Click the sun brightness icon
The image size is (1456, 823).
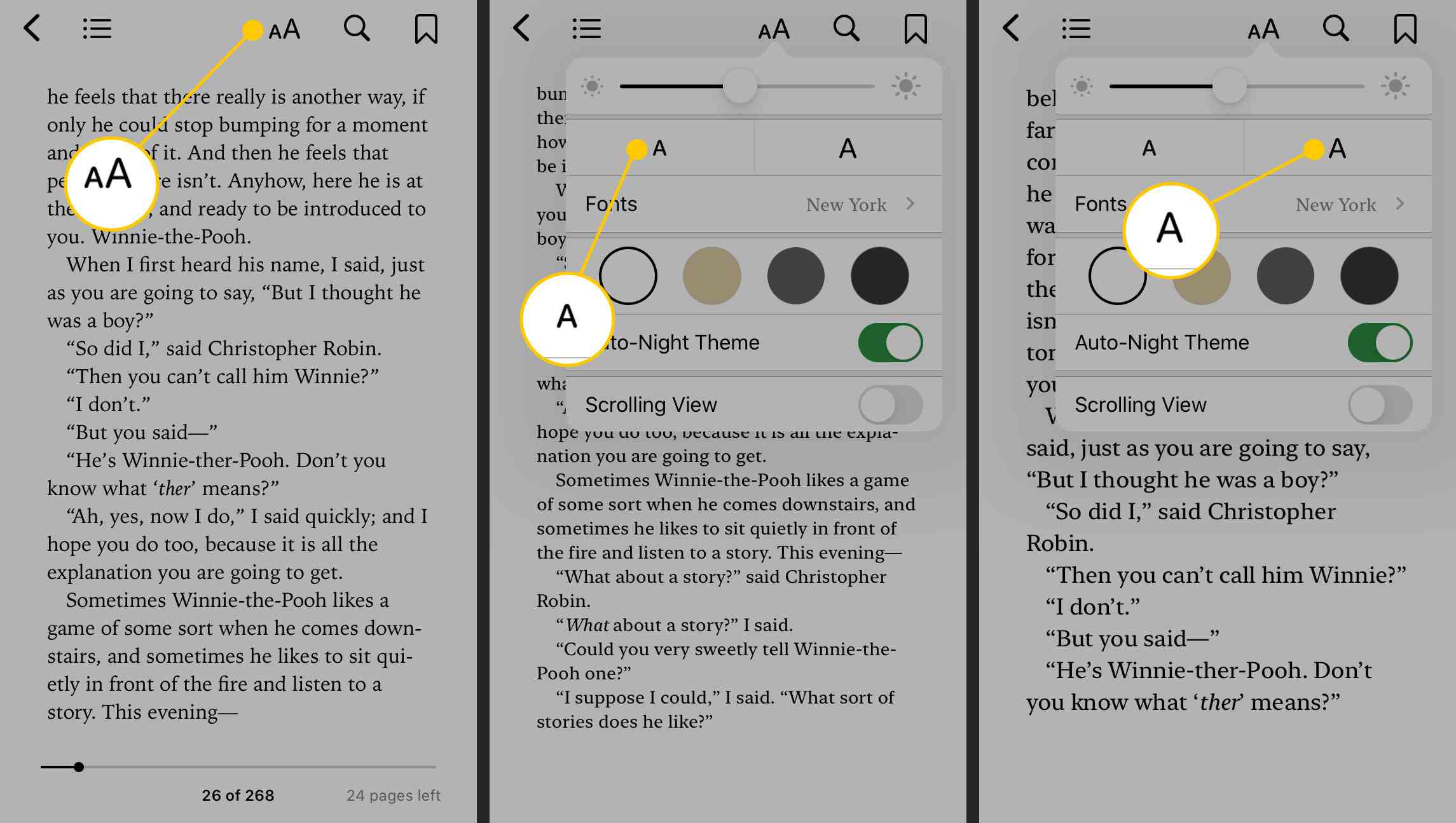point(909,87)
